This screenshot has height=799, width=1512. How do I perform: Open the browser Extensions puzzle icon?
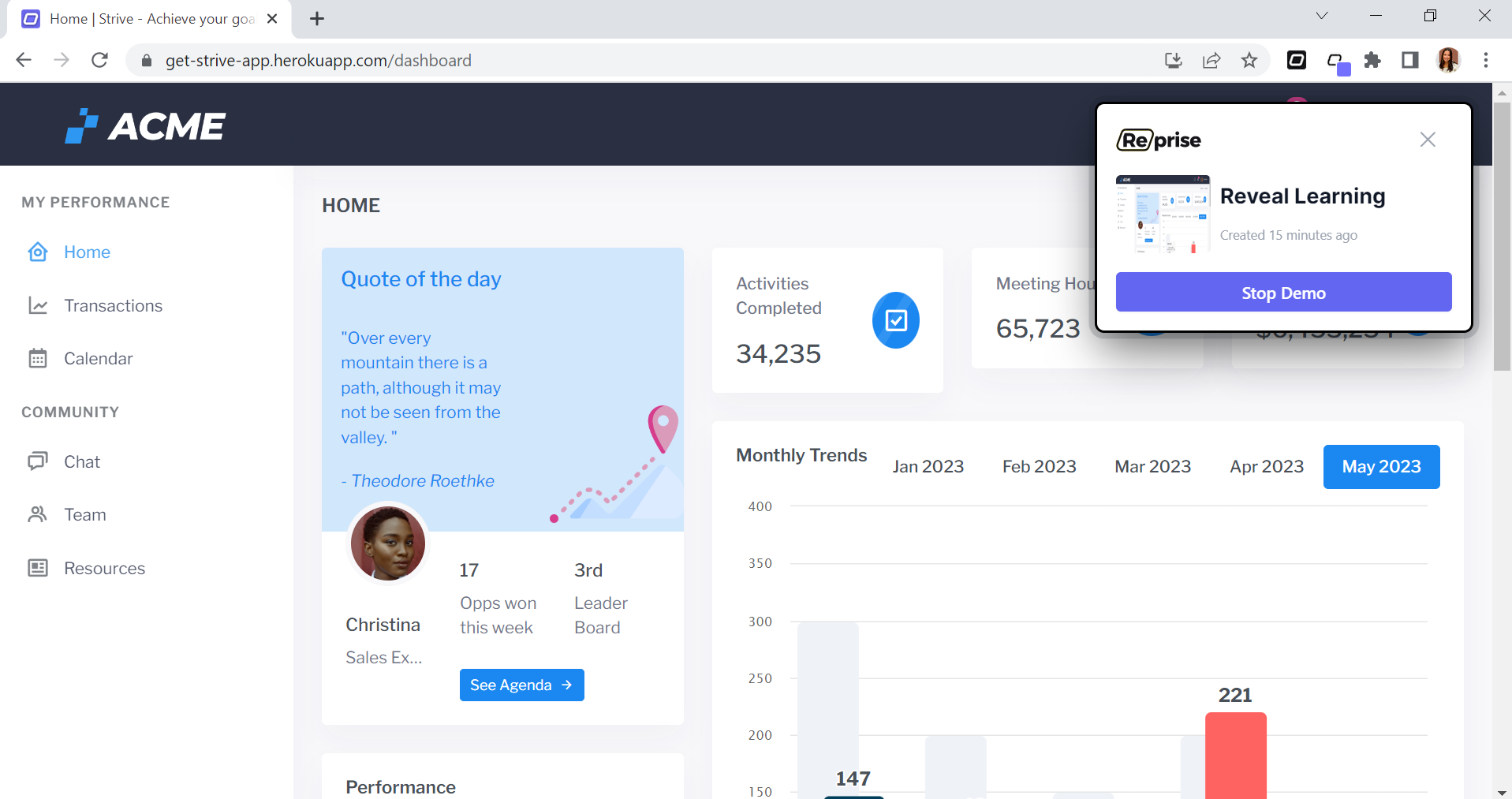[1372, 61]
